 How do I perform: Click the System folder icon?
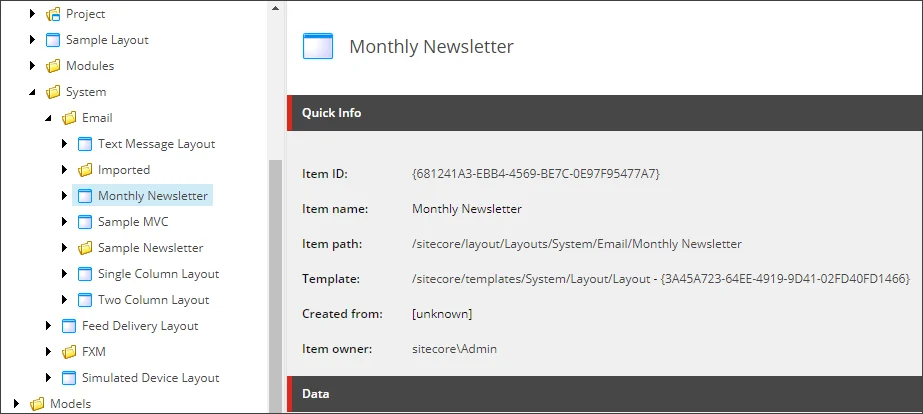coord(53,92)
